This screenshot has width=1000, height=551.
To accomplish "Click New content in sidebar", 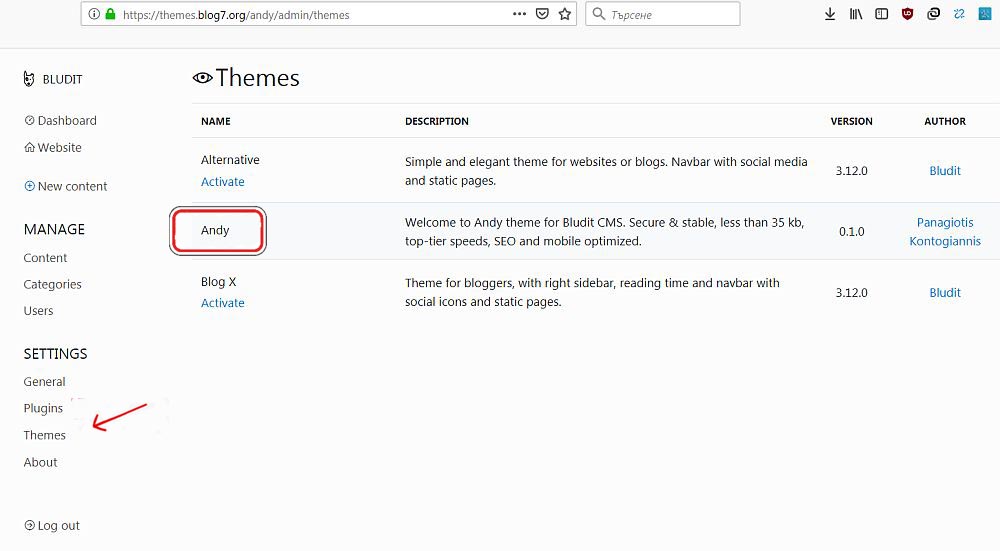I will pos(71,186).
